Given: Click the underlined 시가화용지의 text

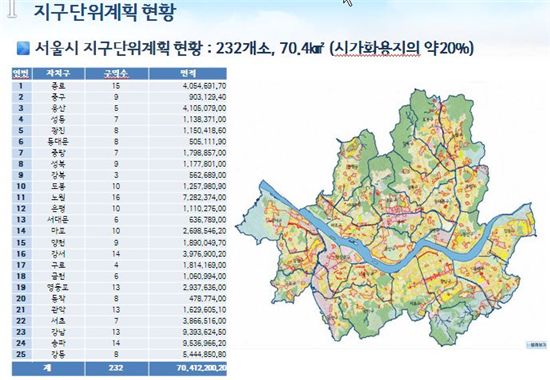Looking at the screenshot, I should [377, 48].
